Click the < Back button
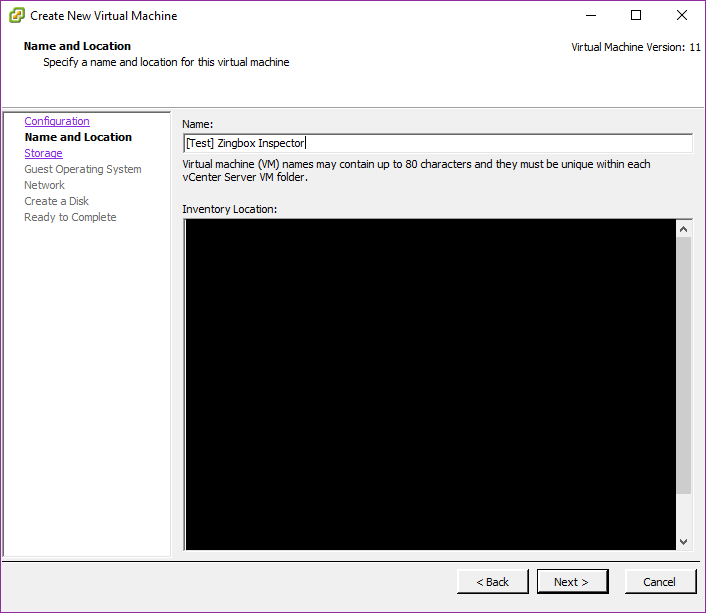The width and height of the screenshot is (706, 613). click(493, 582)
